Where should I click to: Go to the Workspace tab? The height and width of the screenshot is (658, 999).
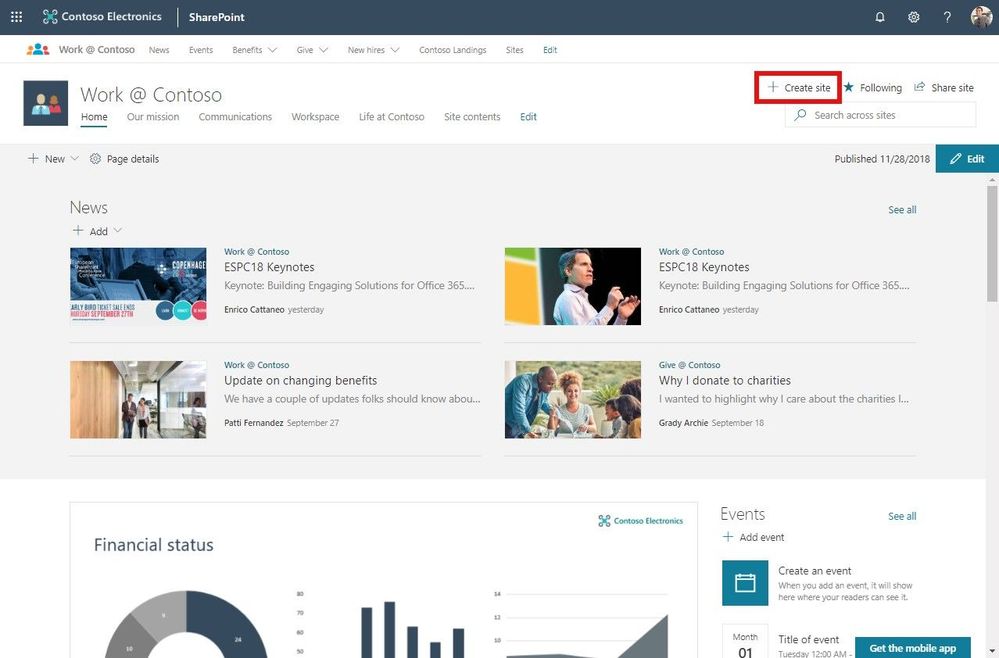[x=315, y=117]
